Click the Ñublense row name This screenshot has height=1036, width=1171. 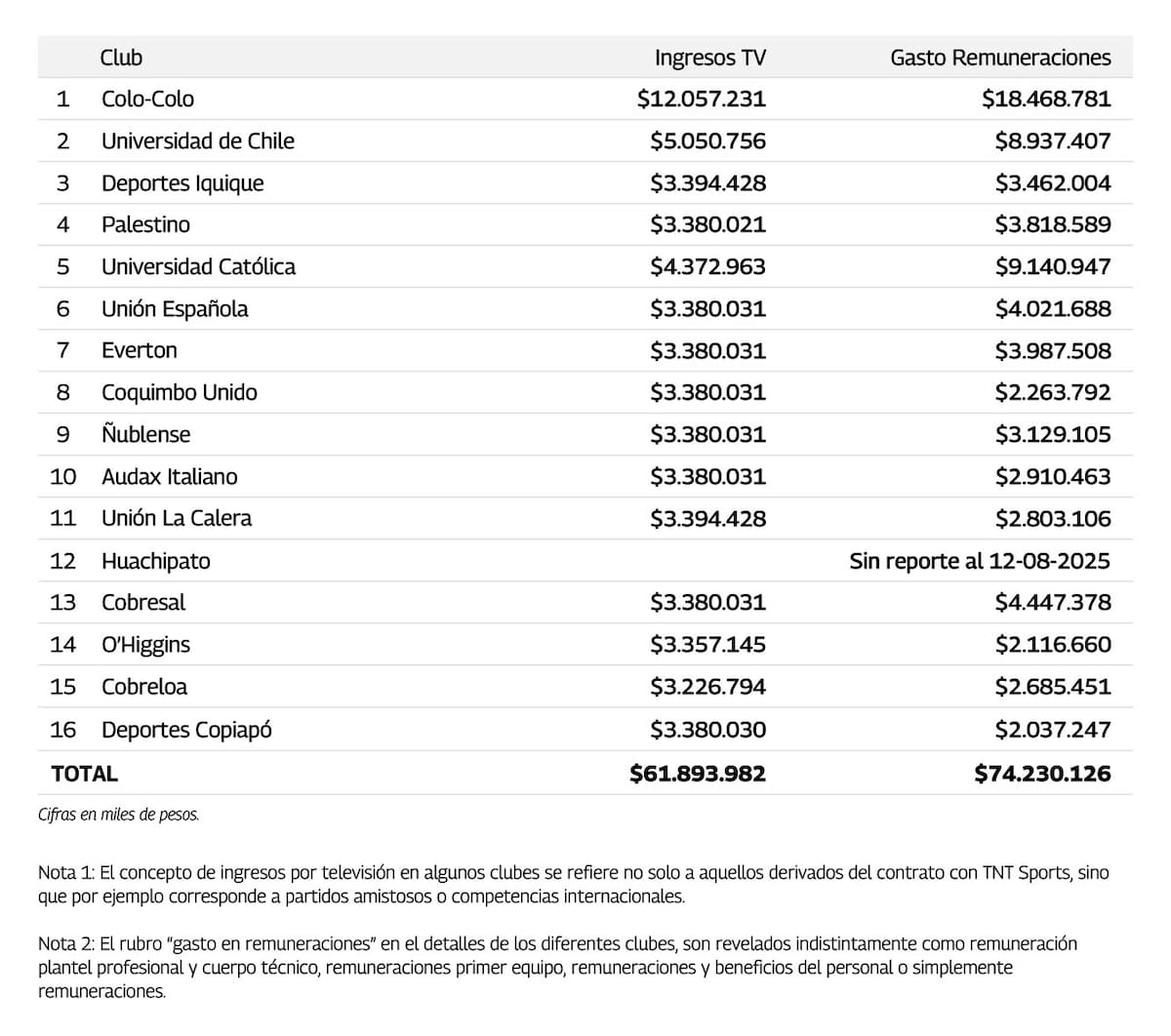[146, 434]
